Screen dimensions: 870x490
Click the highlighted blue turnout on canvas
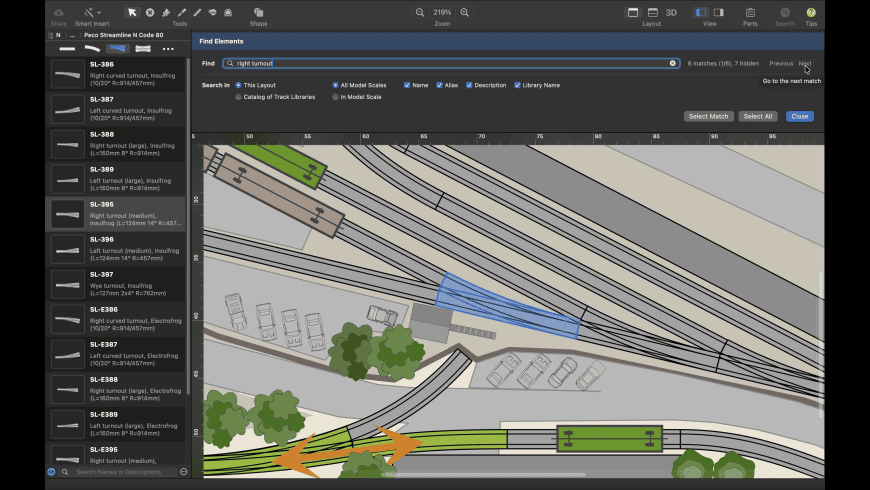(508, 306)
